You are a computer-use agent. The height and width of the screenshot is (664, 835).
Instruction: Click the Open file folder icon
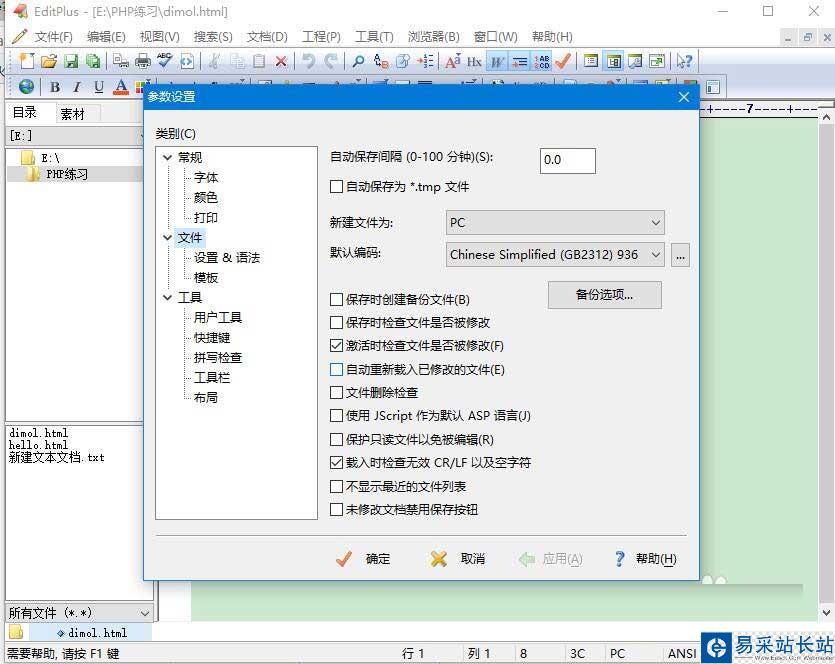tap(48, 61)
